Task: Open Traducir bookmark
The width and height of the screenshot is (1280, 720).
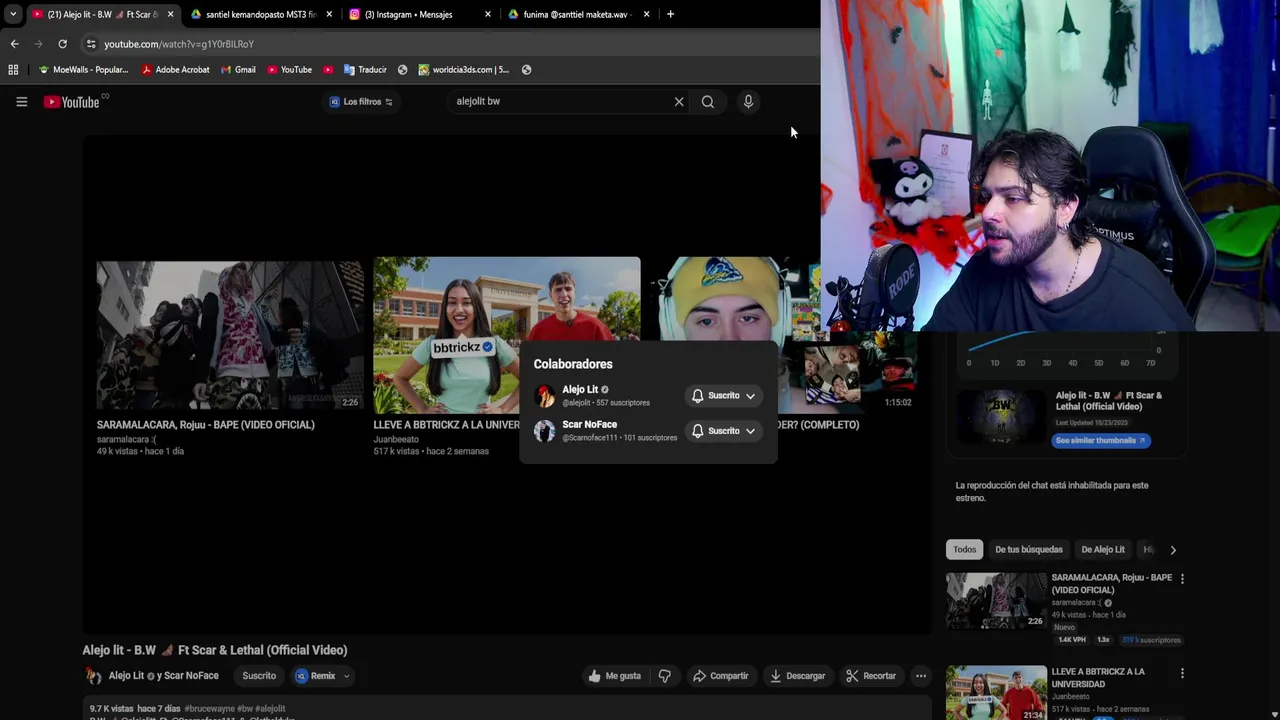Action: (x=365, y=70)
